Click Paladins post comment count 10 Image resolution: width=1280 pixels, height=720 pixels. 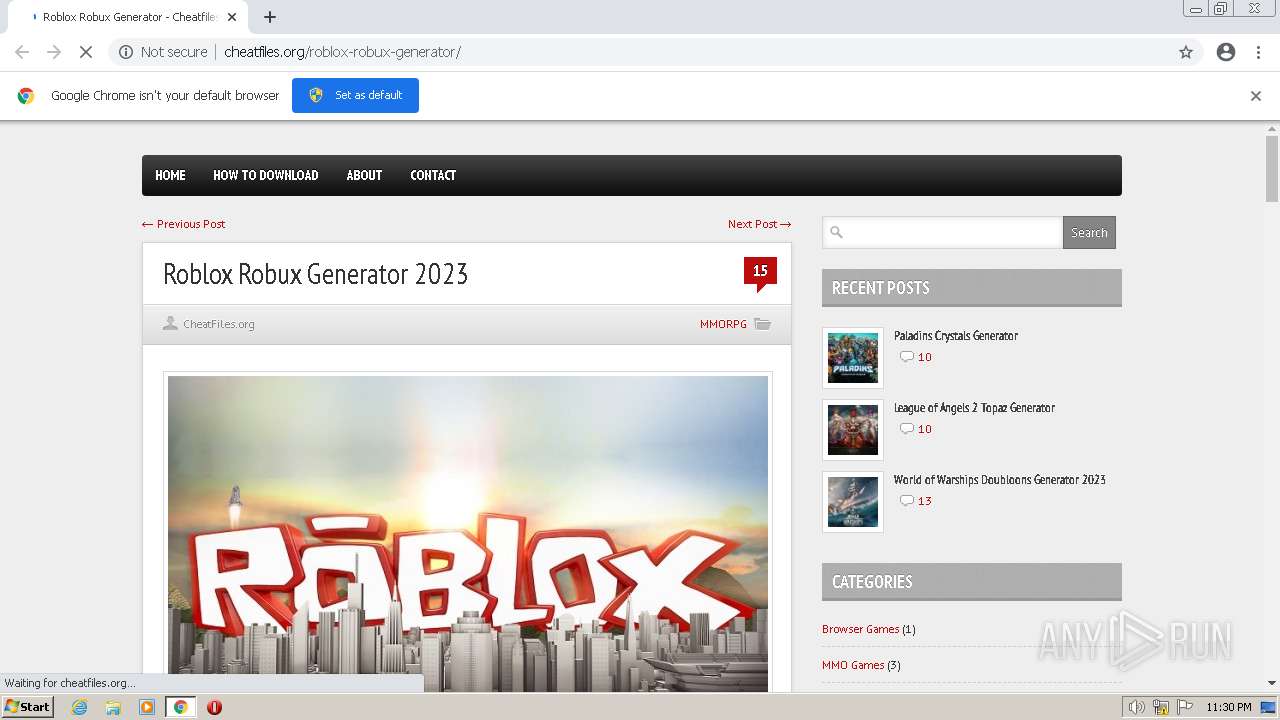click(924, 357)
